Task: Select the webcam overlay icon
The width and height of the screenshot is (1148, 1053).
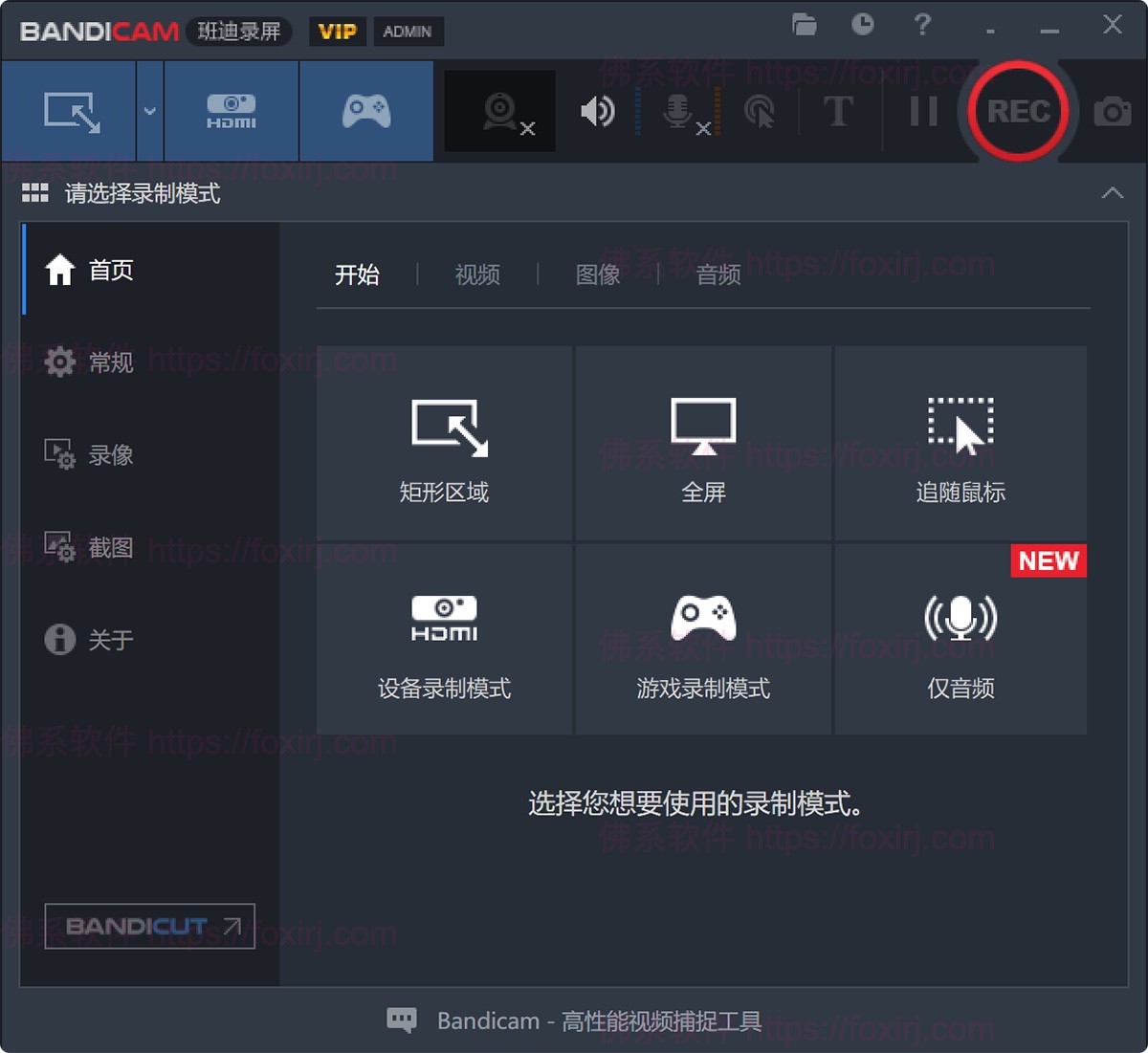Action: click(x=497, y=110)
